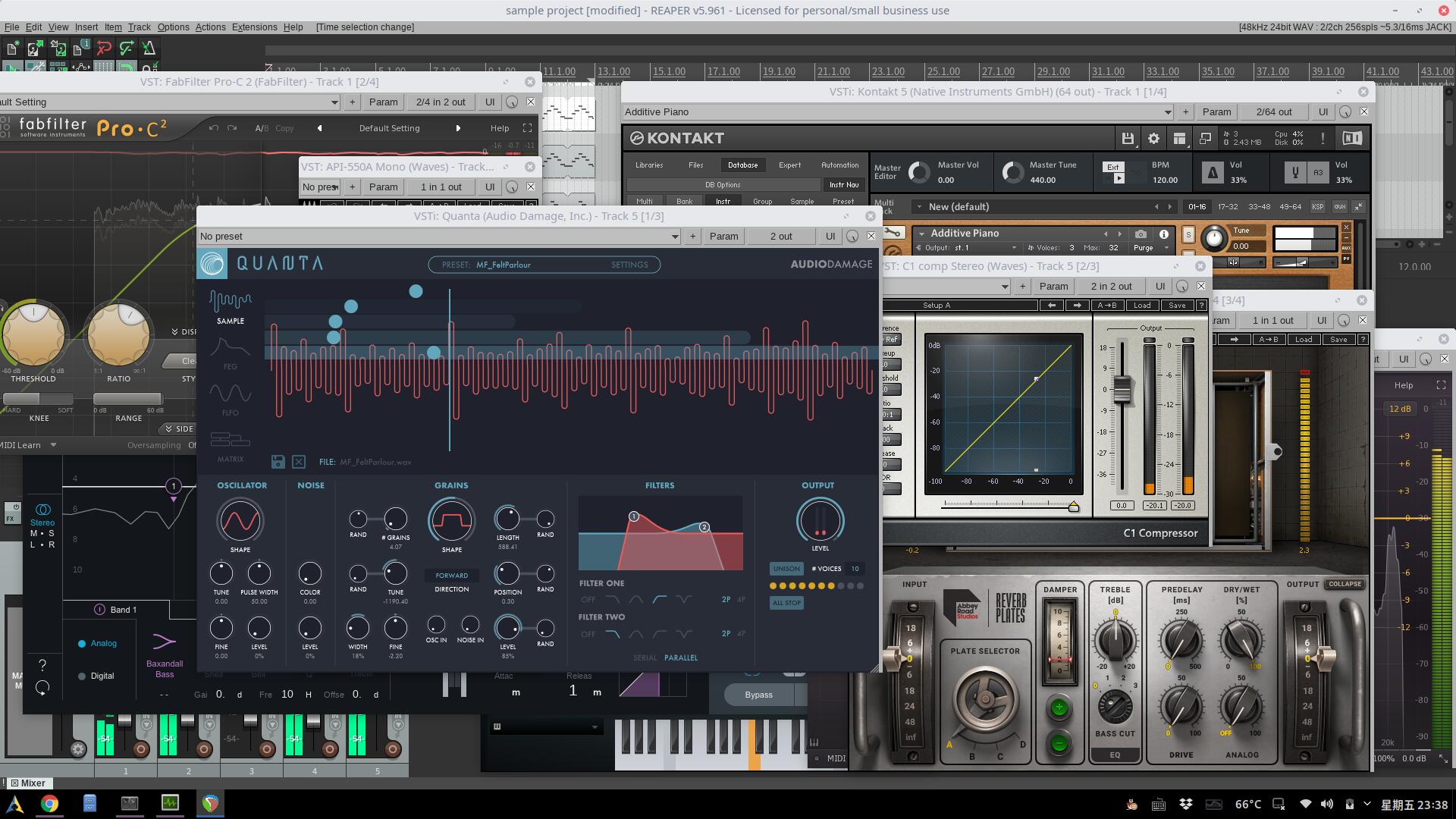1456x819 pixels.
Task: Open Chrome from the taskbar
Action: click(x=49, y=803)
